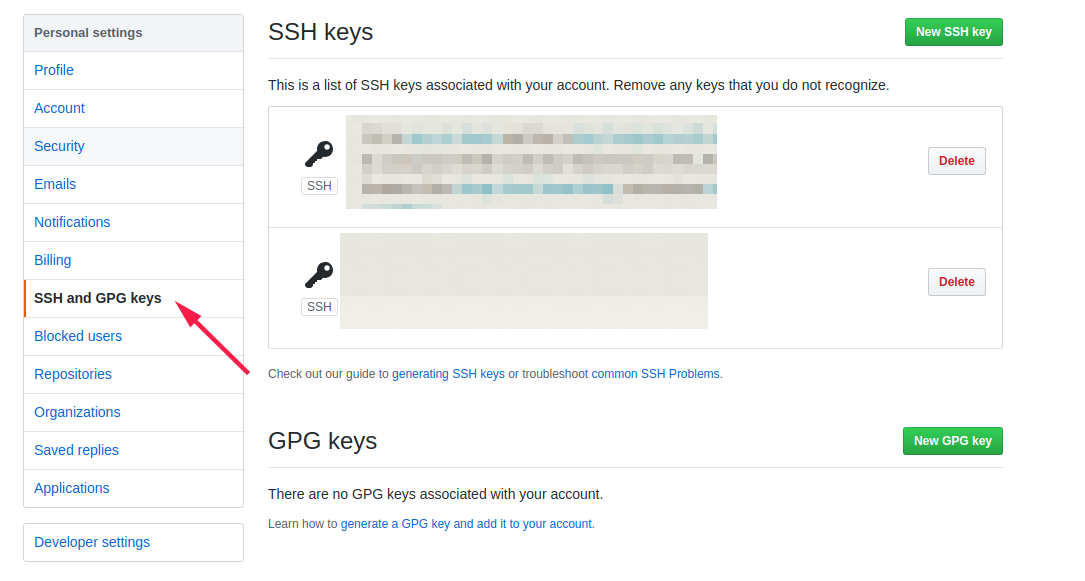The image size is (1085, 581).
Task: Open Developer settings
Action: tap(92, 542)
